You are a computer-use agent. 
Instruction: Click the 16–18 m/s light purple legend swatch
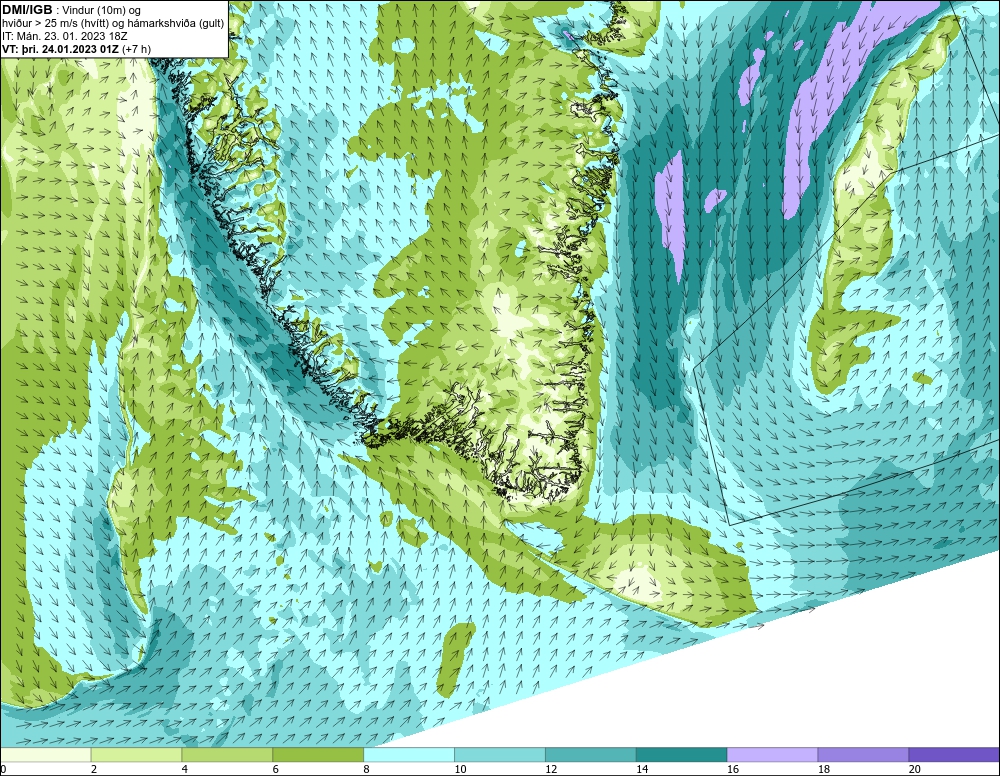point(772,755)
